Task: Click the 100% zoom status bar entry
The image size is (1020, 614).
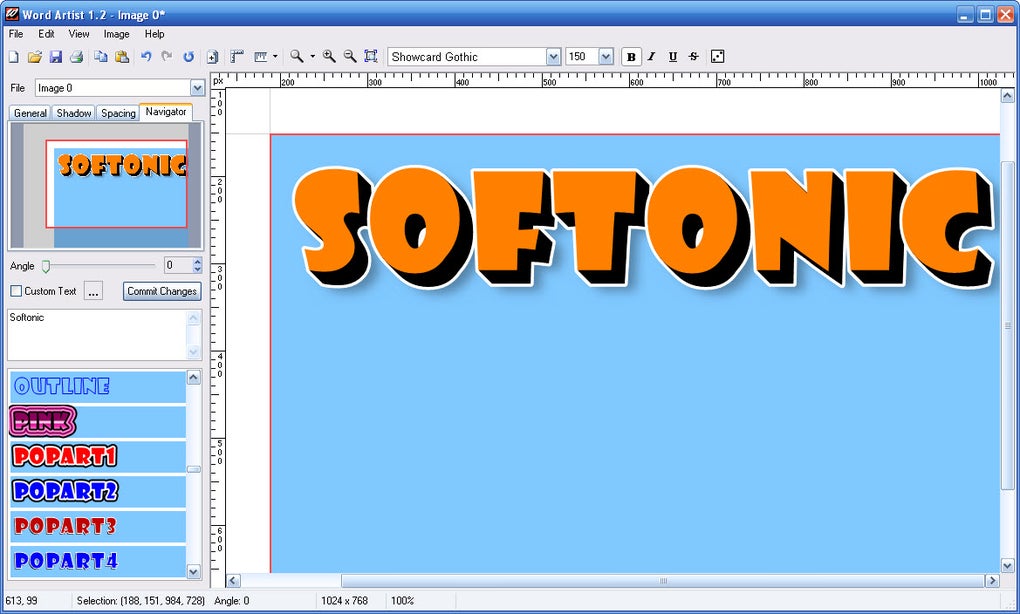Action: click(x=403, y=601)
